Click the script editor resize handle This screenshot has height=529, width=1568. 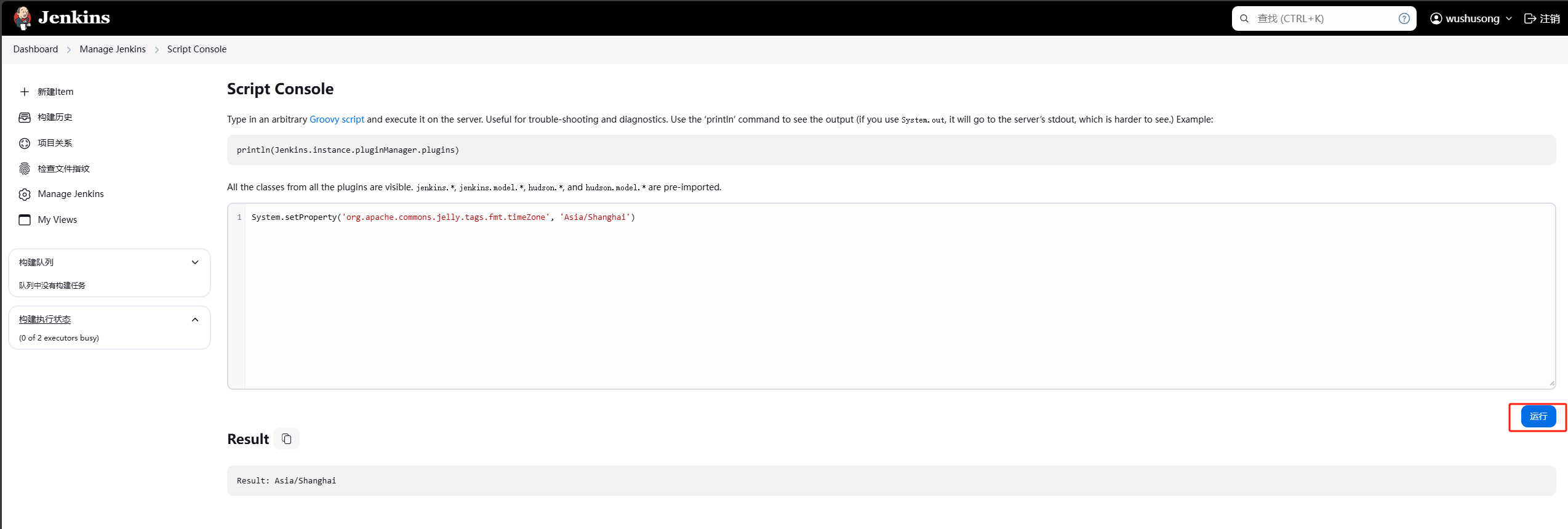coord(1551,384)
